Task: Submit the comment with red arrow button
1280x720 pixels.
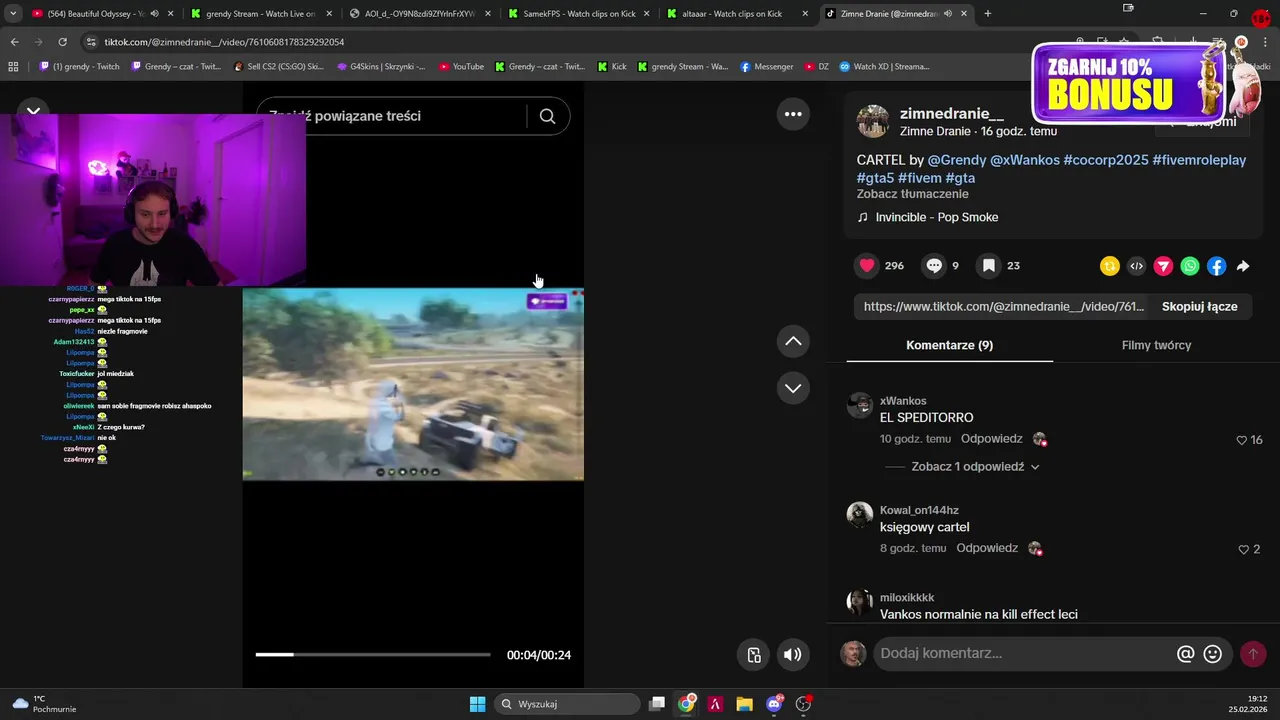Action: pyautogui.click(x=1252, y=654)
